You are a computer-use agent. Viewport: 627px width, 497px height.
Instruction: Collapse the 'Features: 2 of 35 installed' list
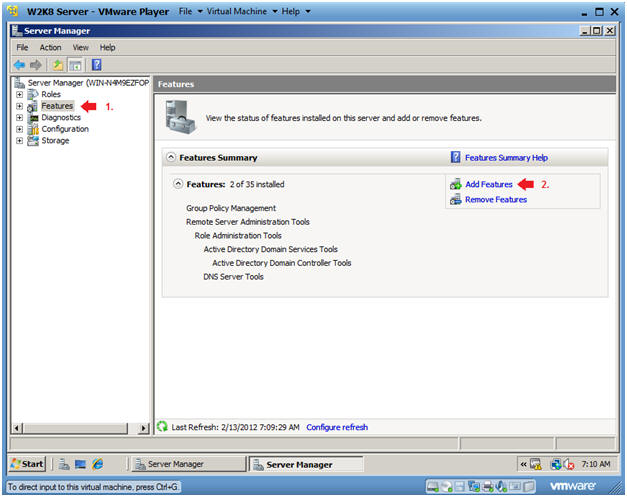tap(178, 184)
